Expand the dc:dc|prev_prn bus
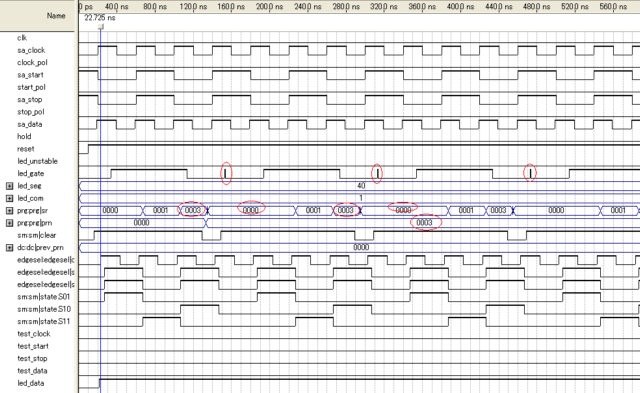This screenshot has height=393, width=640. click(x=9, y=248)
